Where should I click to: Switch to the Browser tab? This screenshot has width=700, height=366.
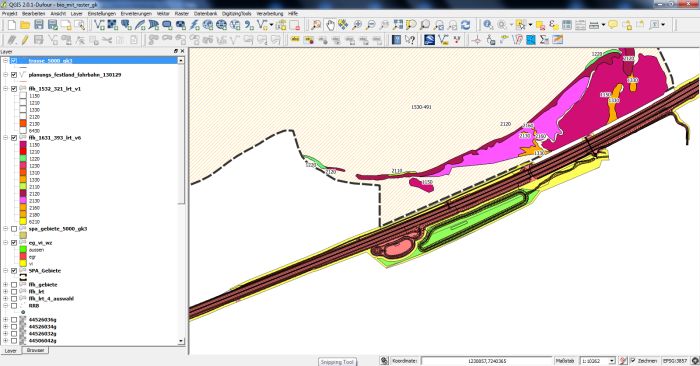35,351
